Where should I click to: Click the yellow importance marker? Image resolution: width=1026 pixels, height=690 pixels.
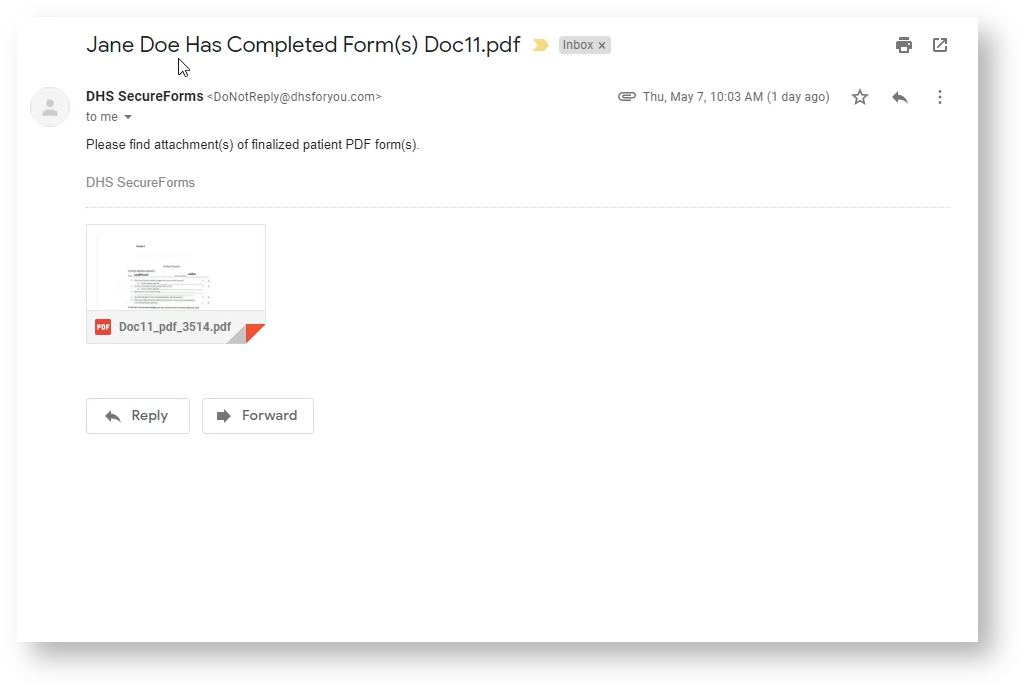(541, 45)
